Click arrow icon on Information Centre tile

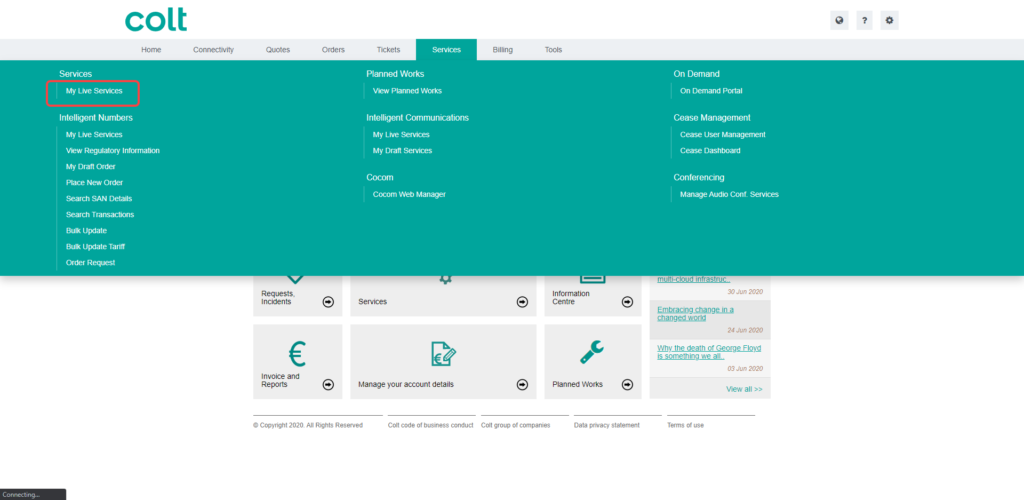point(627,302)
